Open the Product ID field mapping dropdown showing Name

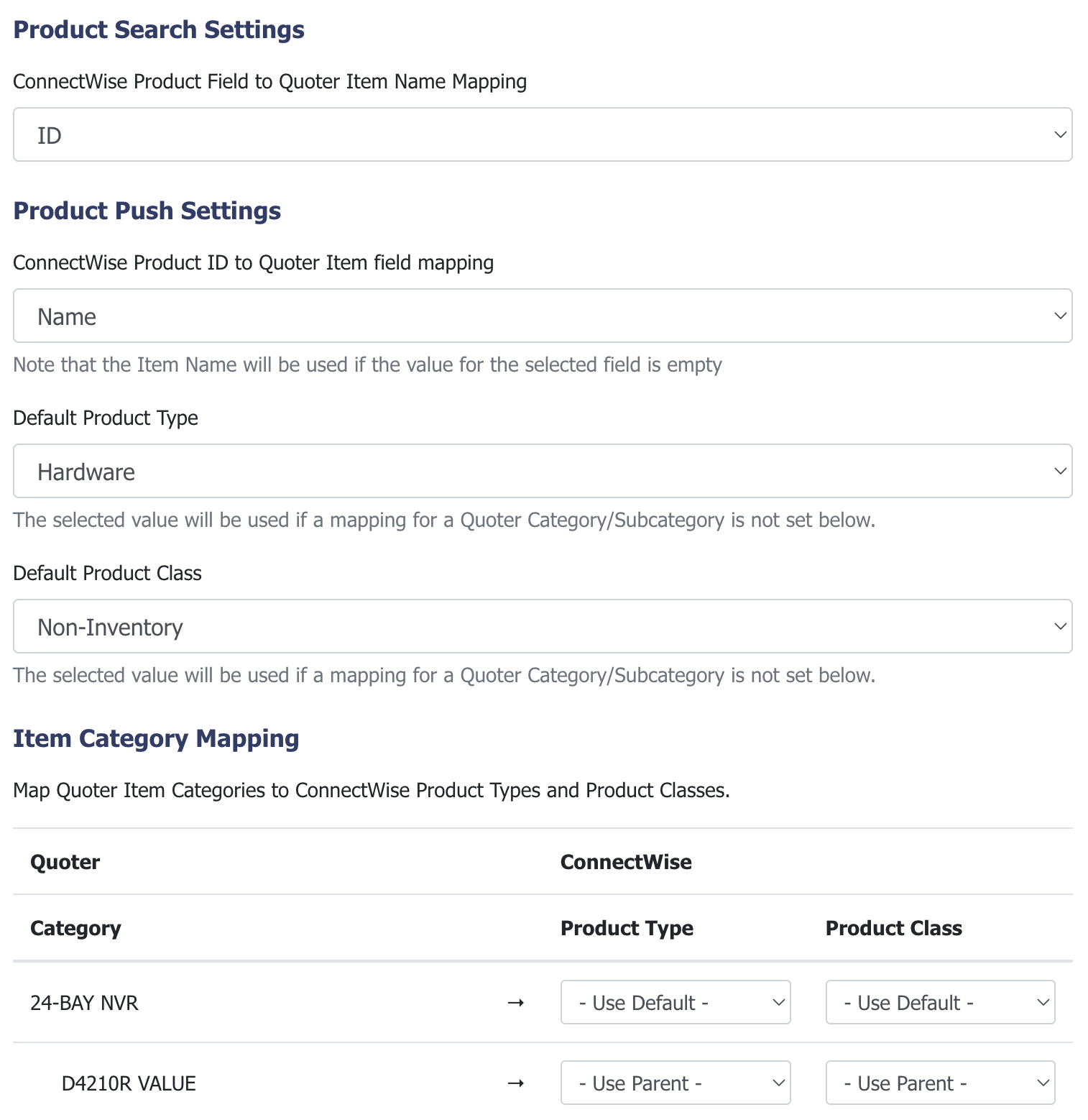point(543,316)
